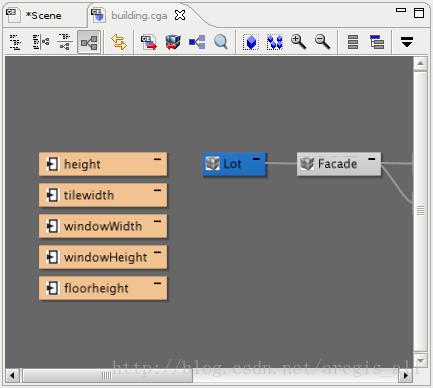Select the Facade rule node

339,164
